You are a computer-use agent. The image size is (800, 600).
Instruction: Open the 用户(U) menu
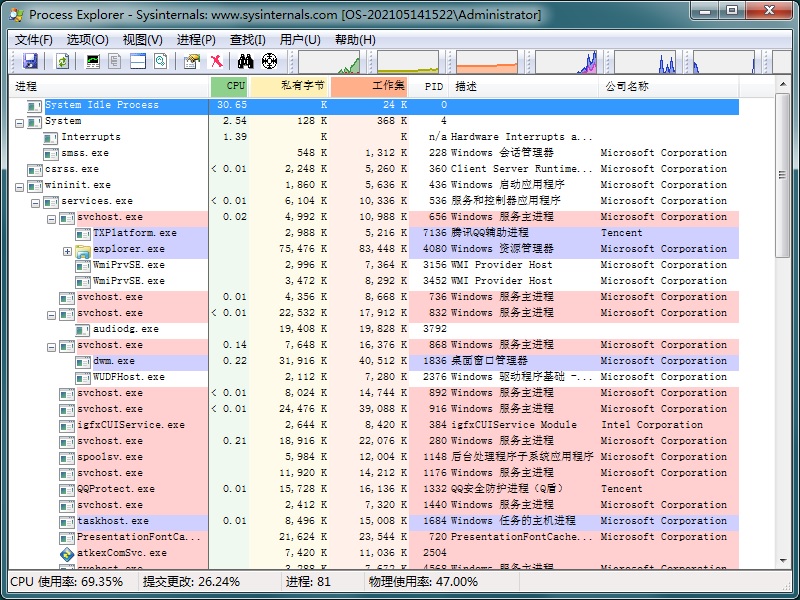coord(300,40)
